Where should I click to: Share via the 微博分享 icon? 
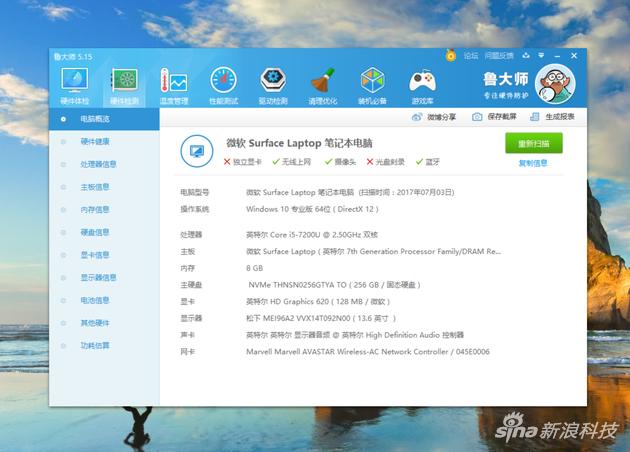point(417,117)
